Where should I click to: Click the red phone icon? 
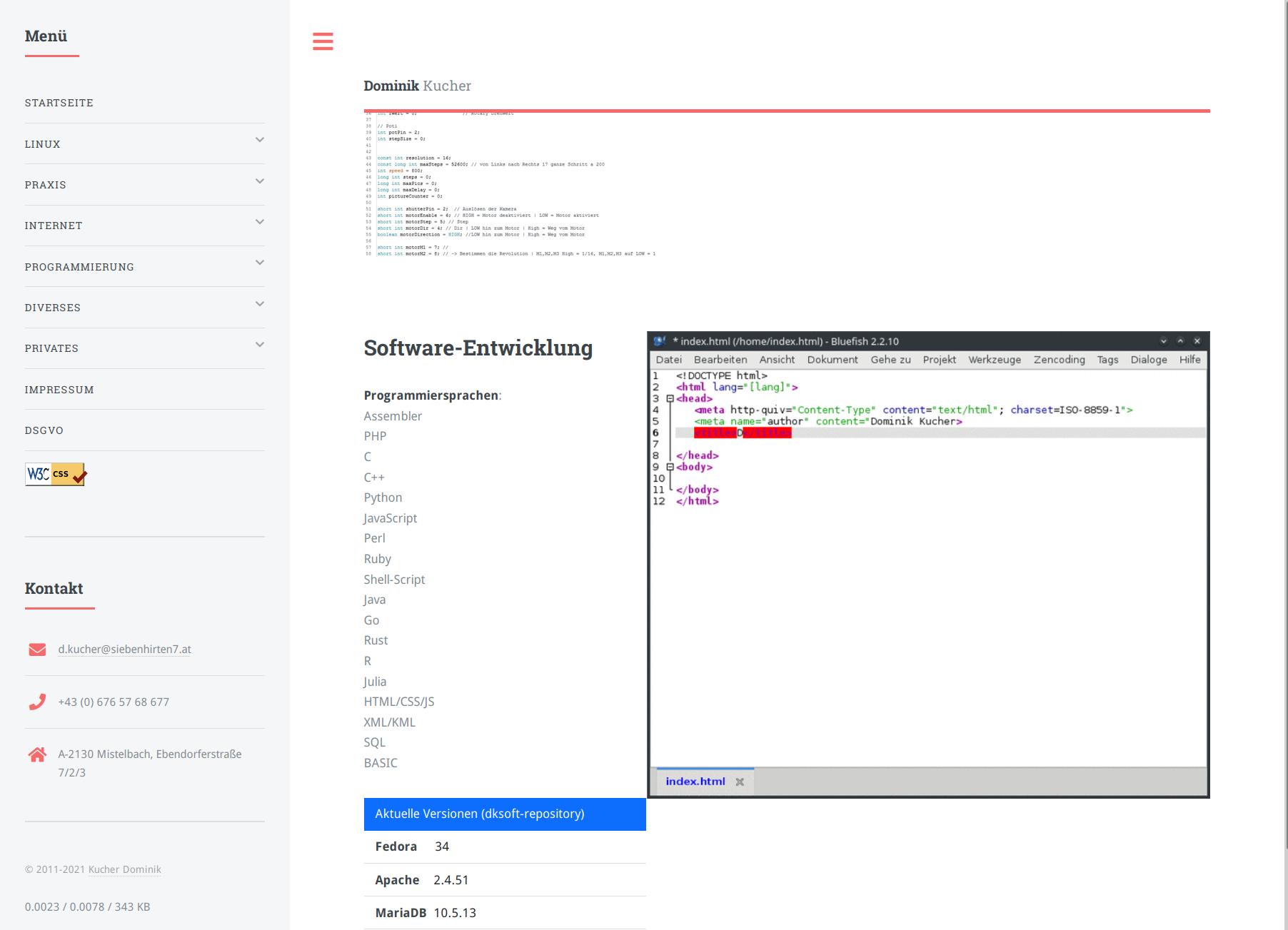coord(37,702)
